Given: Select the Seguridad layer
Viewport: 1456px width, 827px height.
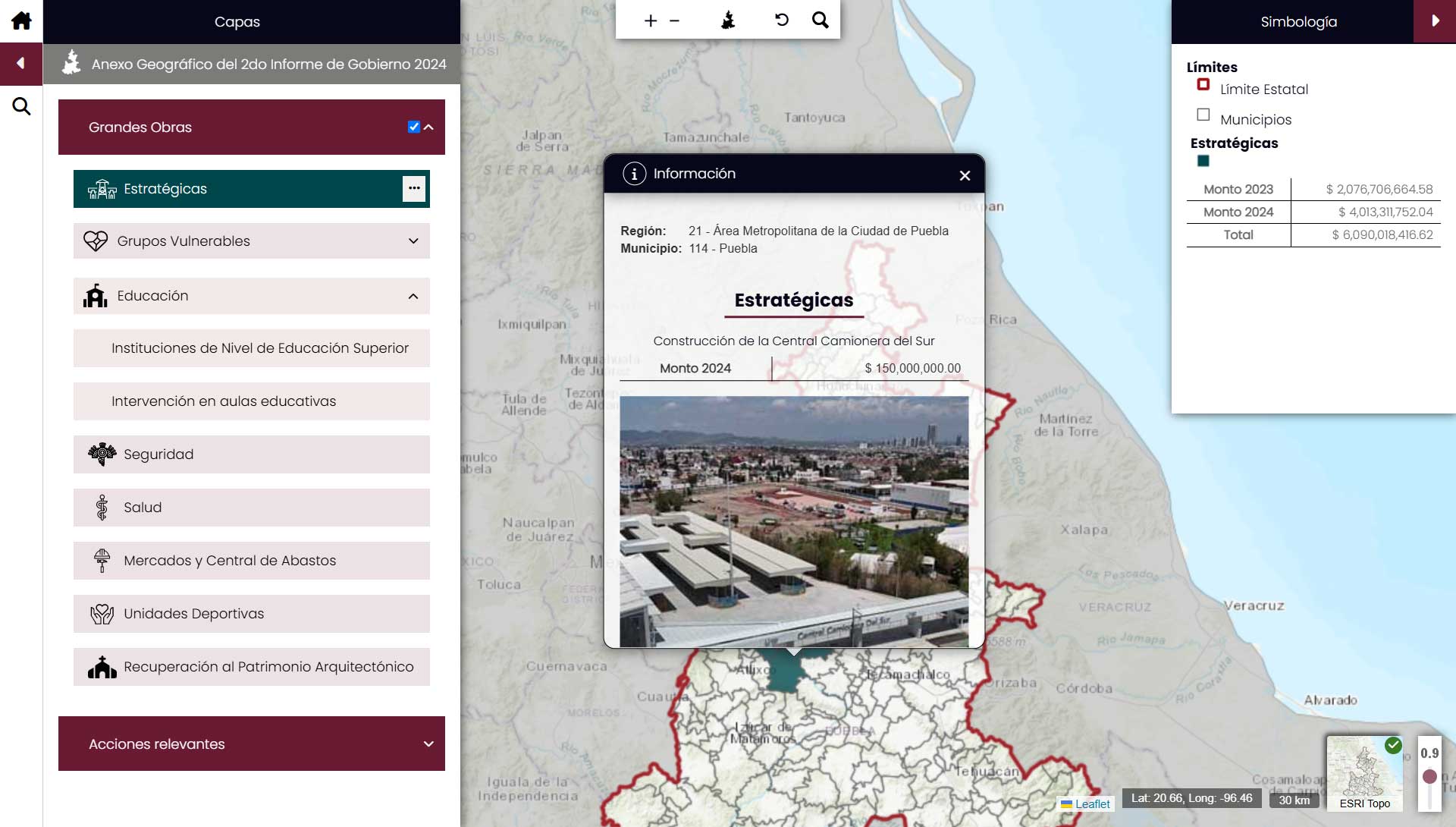Looking at the screenshot, I should [252, 454].
